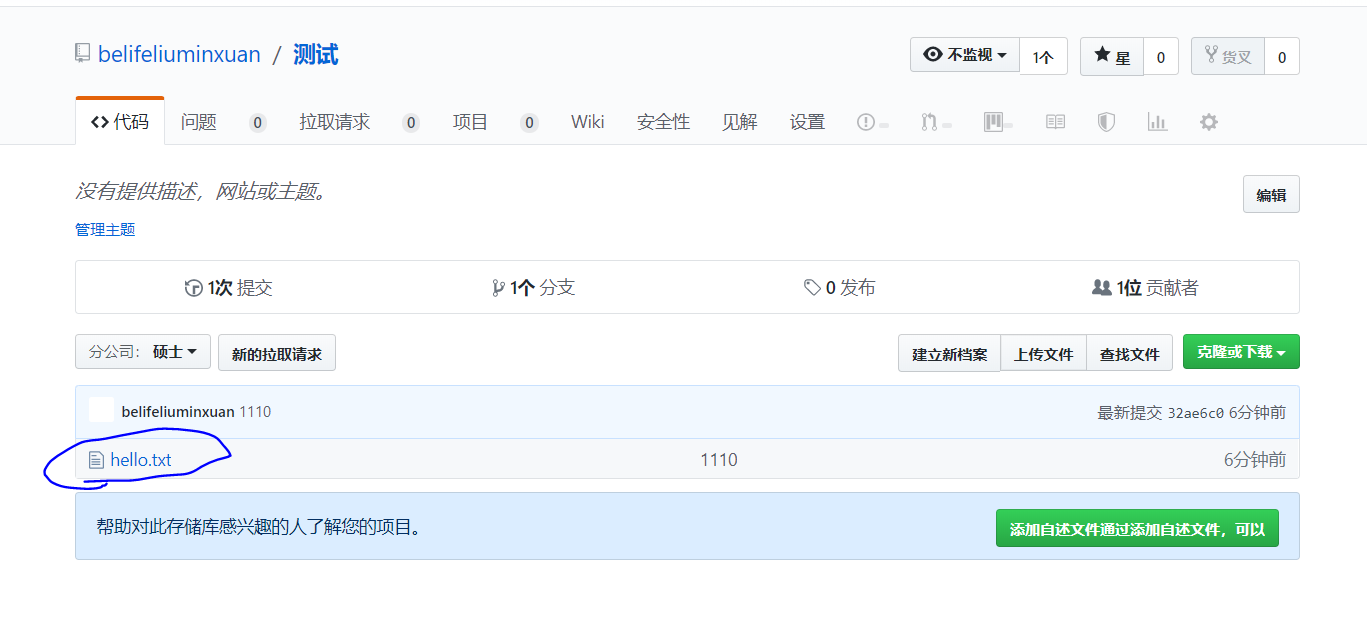The image size is (1367, 635).
Task: Click the star count 0
Action: pos(1161,57)
